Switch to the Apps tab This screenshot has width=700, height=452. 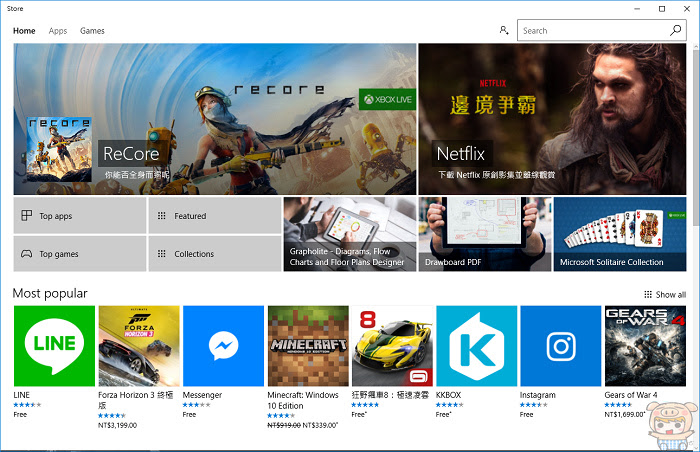pos(58,31)
